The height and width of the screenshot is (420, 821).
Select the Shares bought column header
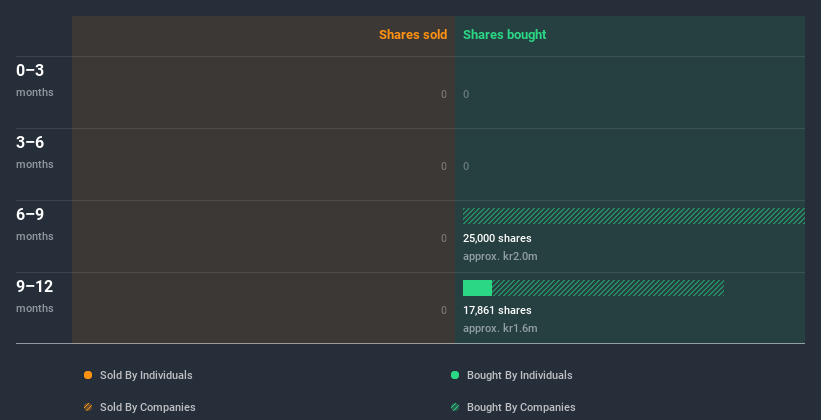pyautogui.click(x=504, y=35)
